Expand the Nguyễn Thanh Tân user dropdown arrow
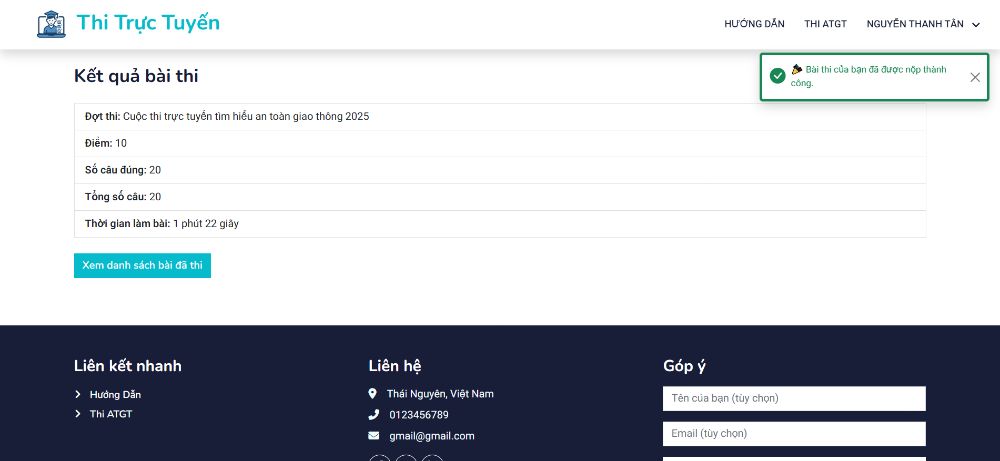This screenshot has height=461, width=1000. pyautogui.click(x=976, y=24)
